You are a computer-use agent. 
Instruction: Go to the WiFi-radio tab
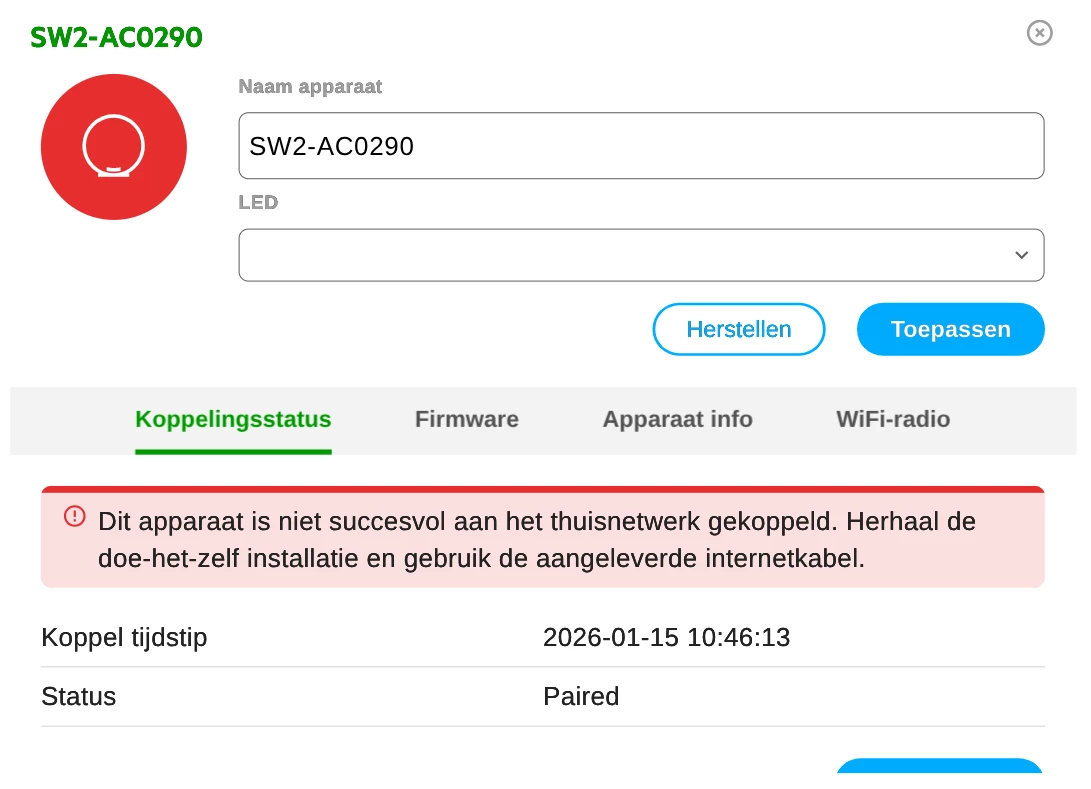tap(893, 419)
